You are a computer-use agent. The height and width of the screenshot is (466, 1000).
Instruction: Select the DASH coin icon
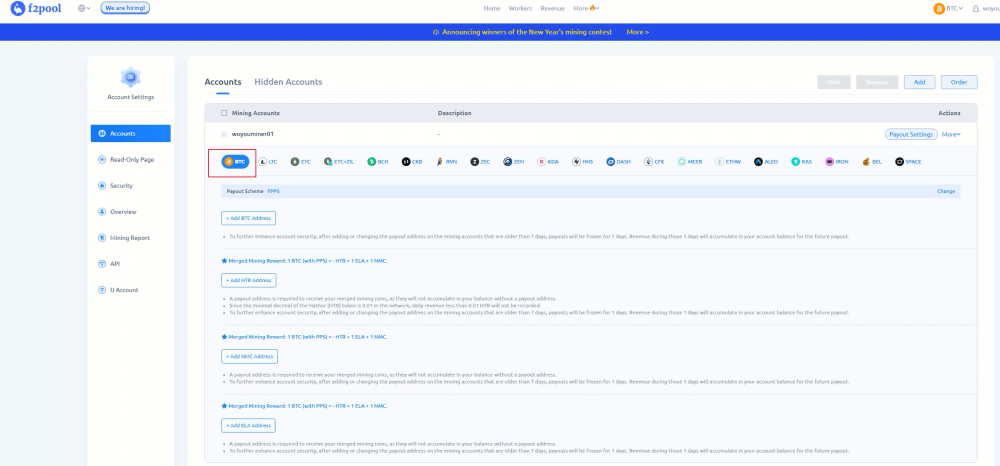[x=618, y=161]
